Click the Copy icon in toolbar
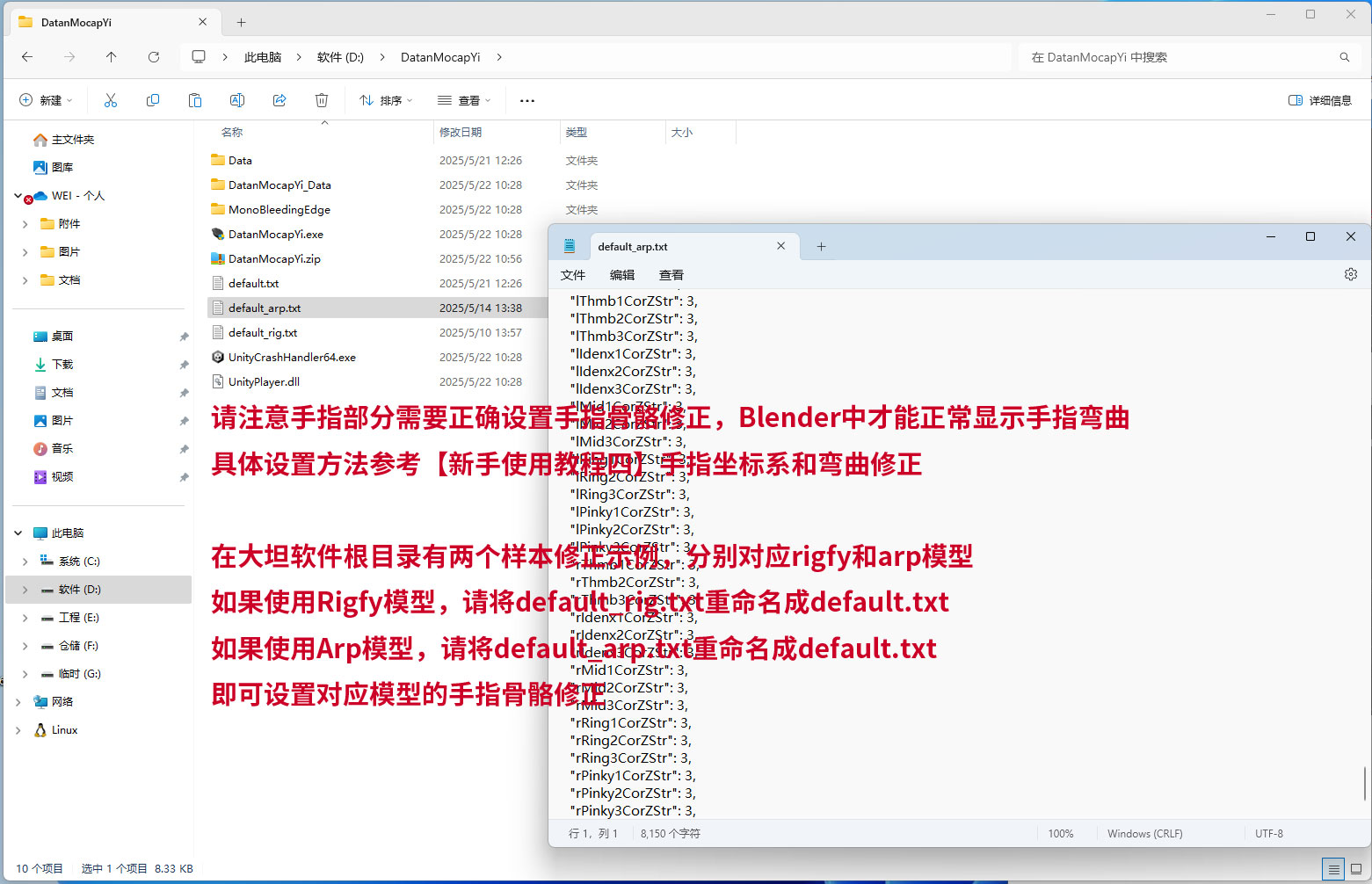This screenshot has height=884, width=1372. click(153, 100)
